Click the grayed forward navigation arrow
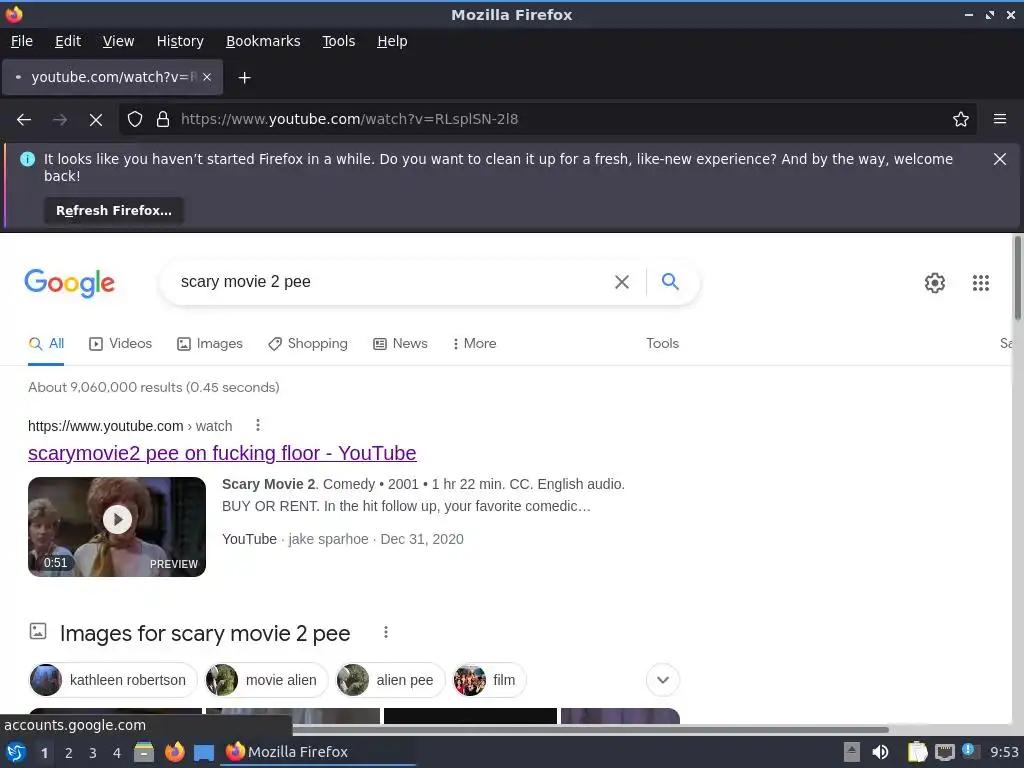1024x768 pixels. [59, 120]
